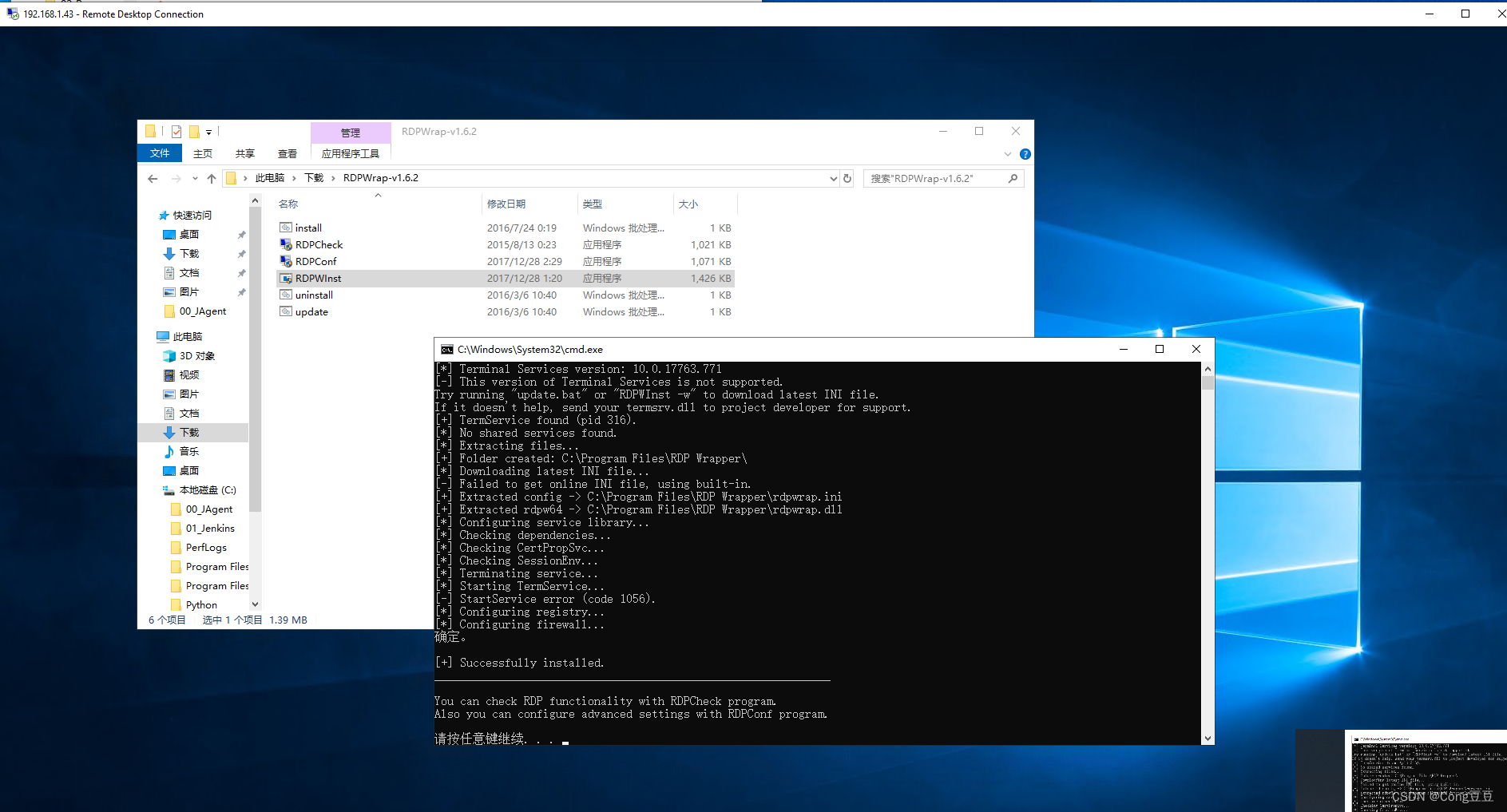Click the search magnifier in the search box
Viewport: 1507px width, 812px height.
pyautogui.click(x=1013, y=178)
